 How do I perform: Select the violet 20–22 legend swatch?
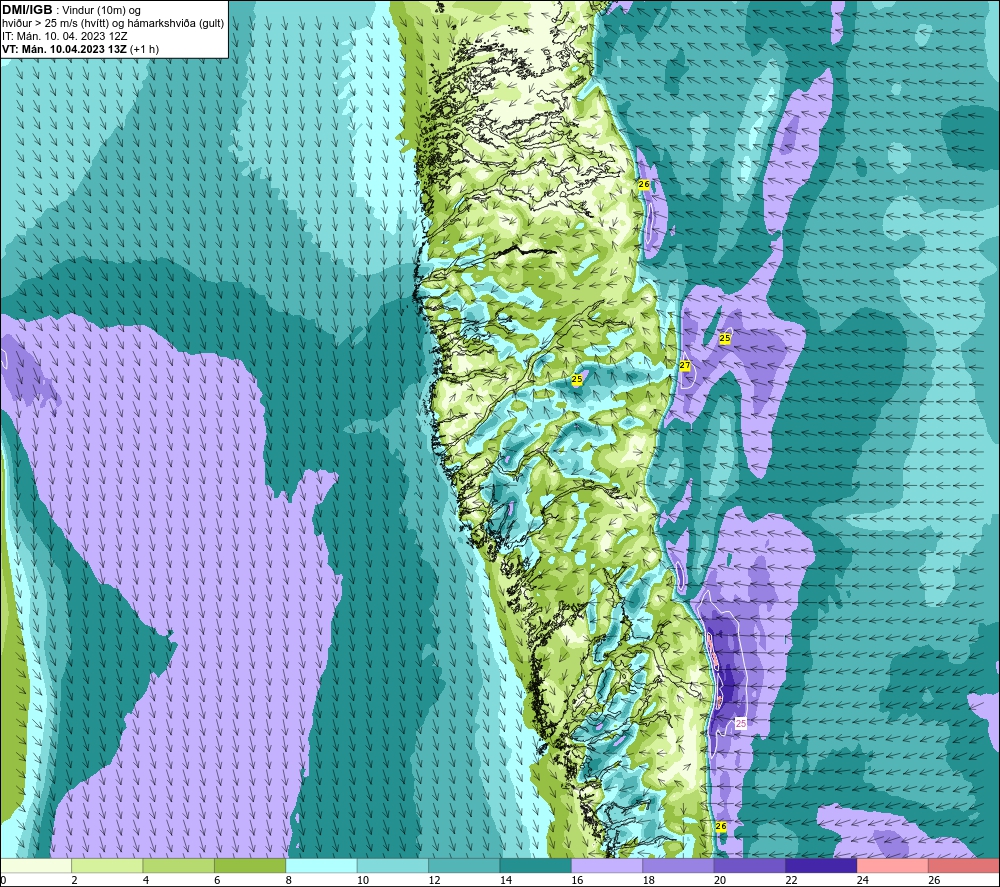coord(750,865)
